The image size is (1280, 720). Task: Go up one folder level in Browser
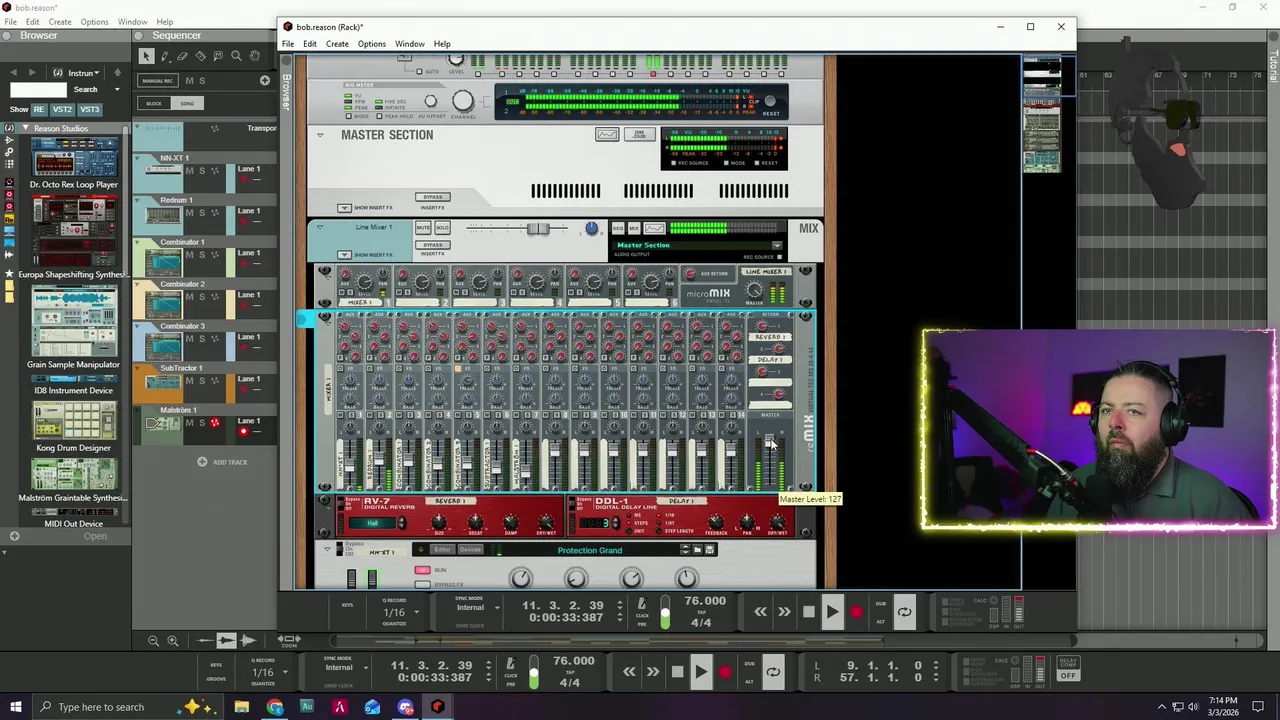tap(117, 73)
